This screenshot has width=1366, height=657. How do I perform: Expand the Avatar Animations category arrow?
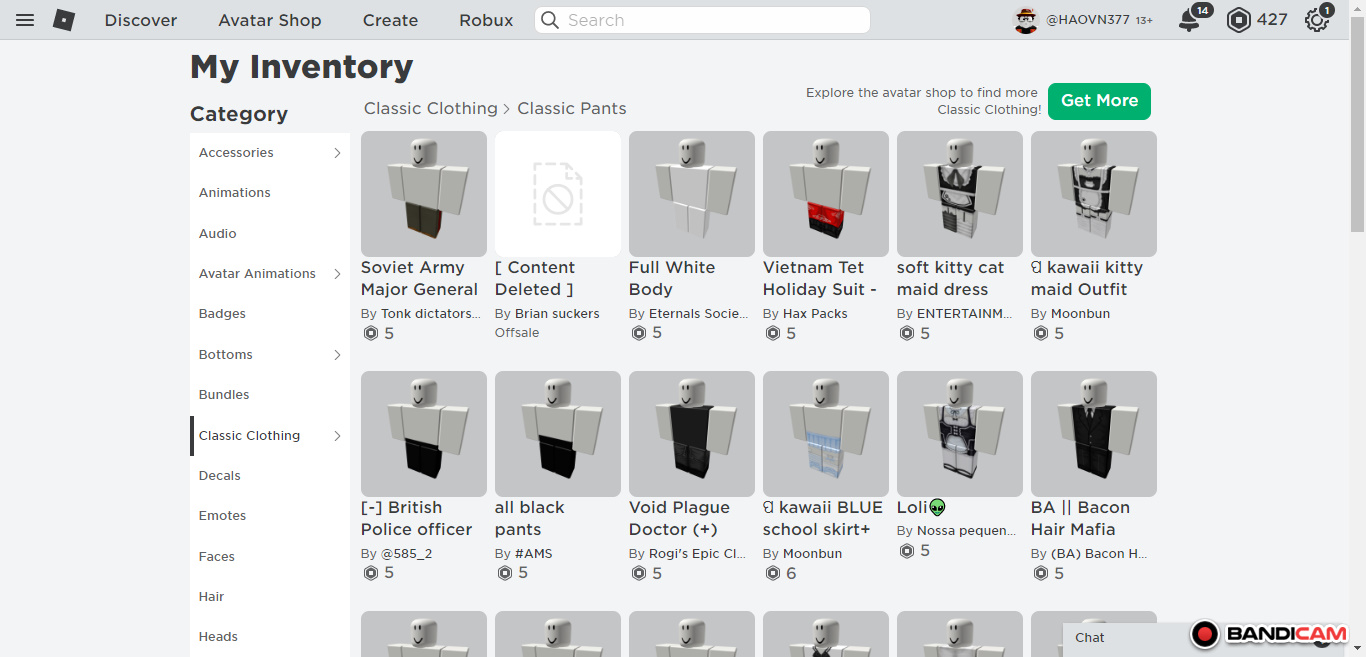point(337,274)
